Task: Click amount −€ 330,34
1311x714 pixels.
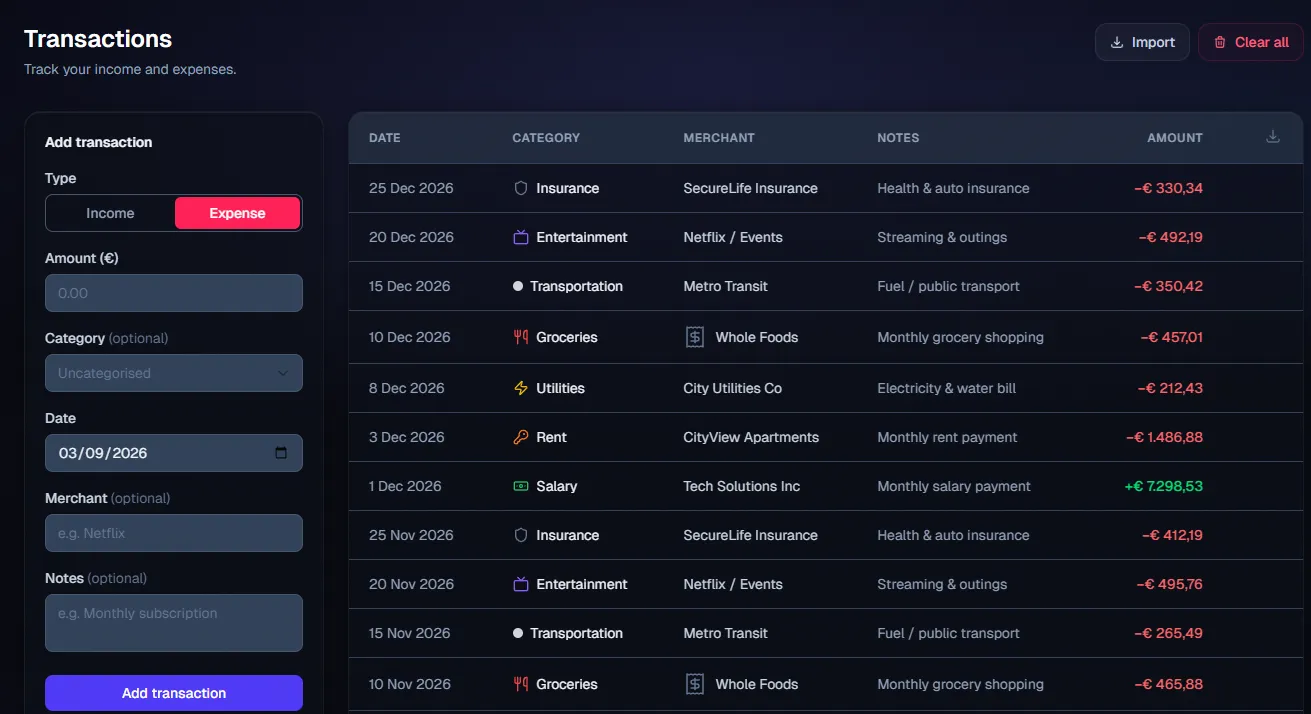Action: point(1168,188)
